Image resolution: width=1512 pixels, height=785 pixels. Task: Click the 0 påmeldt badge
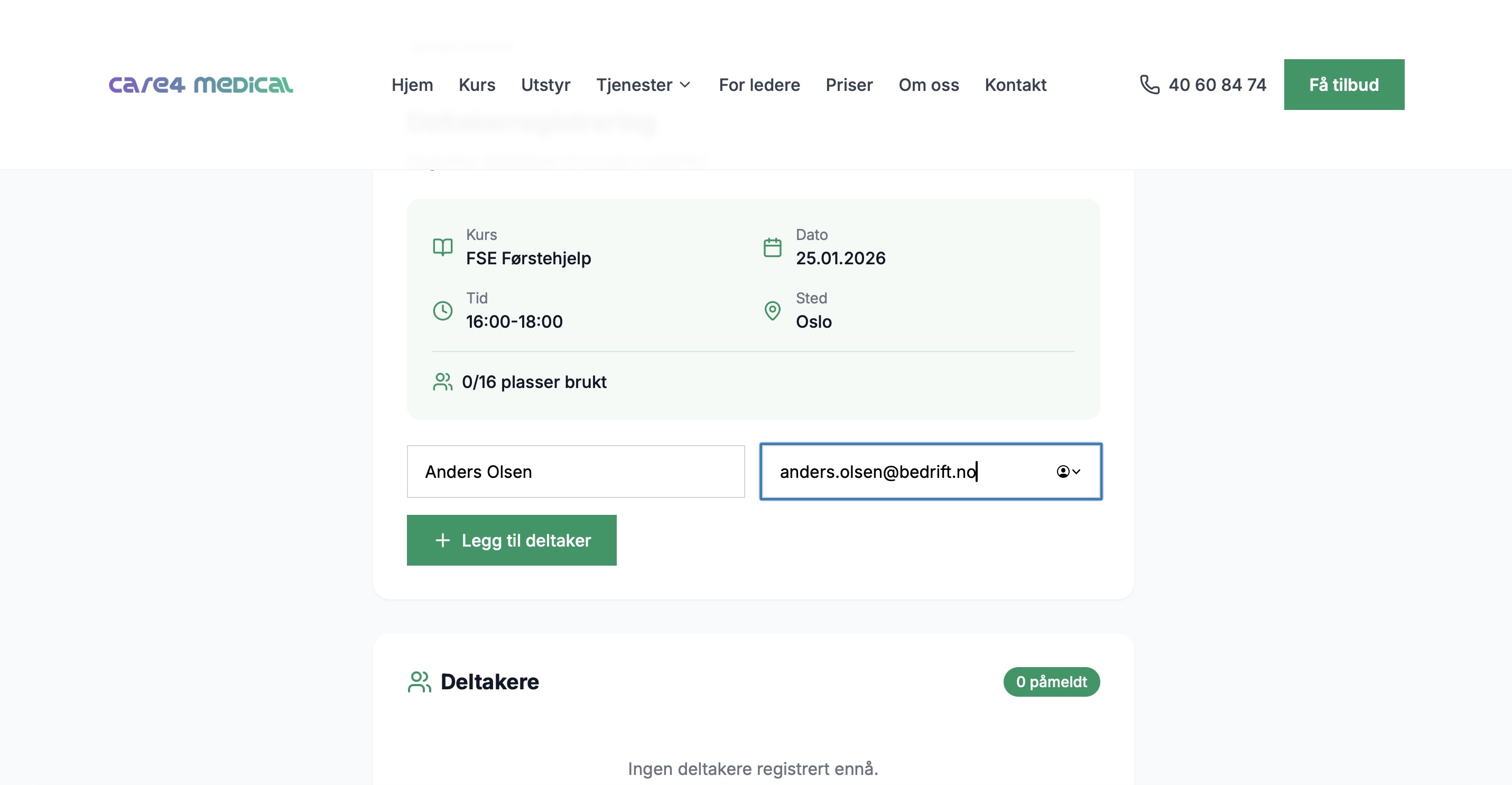point(1051,682)
